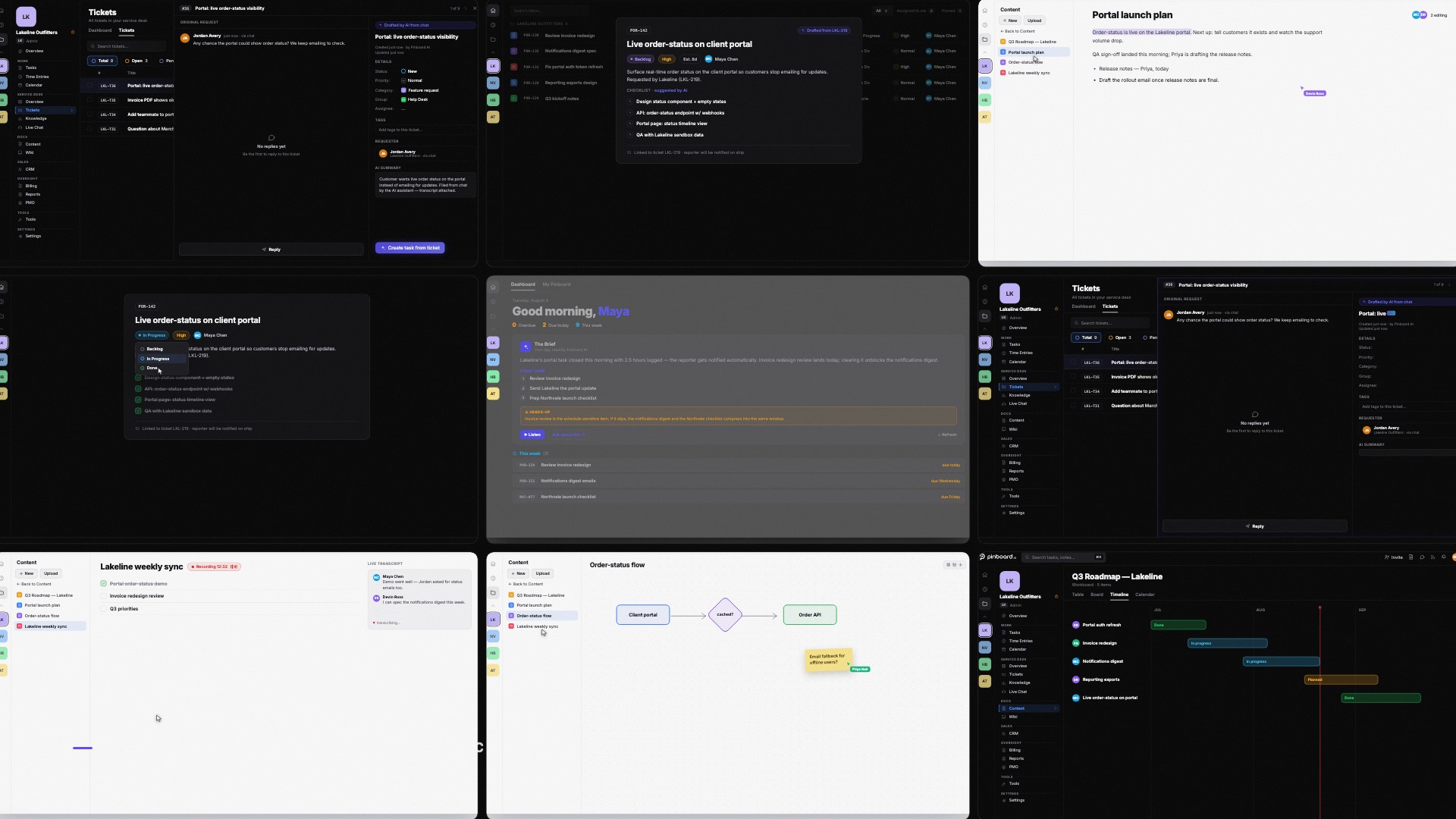Click 'In progress' bar for Invoice redesign
Viewport: 1456px width, 819px height.
point(1227,643)
